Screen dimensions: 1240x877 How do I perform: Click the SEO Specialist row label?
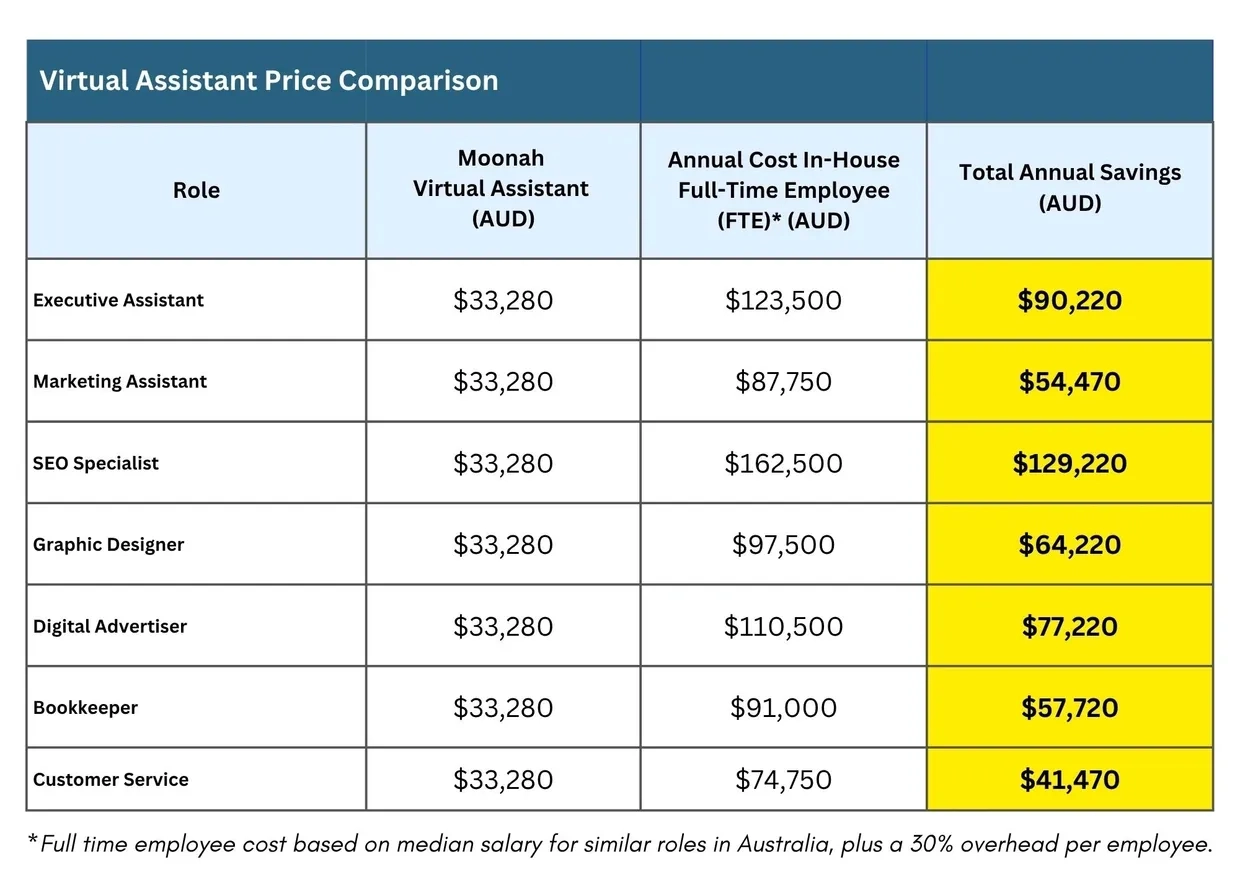(96, 463)
